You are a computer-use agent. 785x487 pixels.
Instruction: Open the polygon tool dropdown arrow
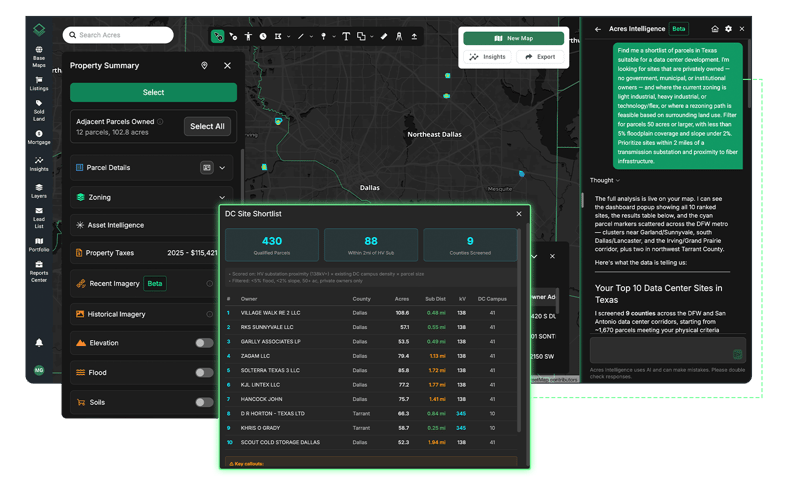288,37
